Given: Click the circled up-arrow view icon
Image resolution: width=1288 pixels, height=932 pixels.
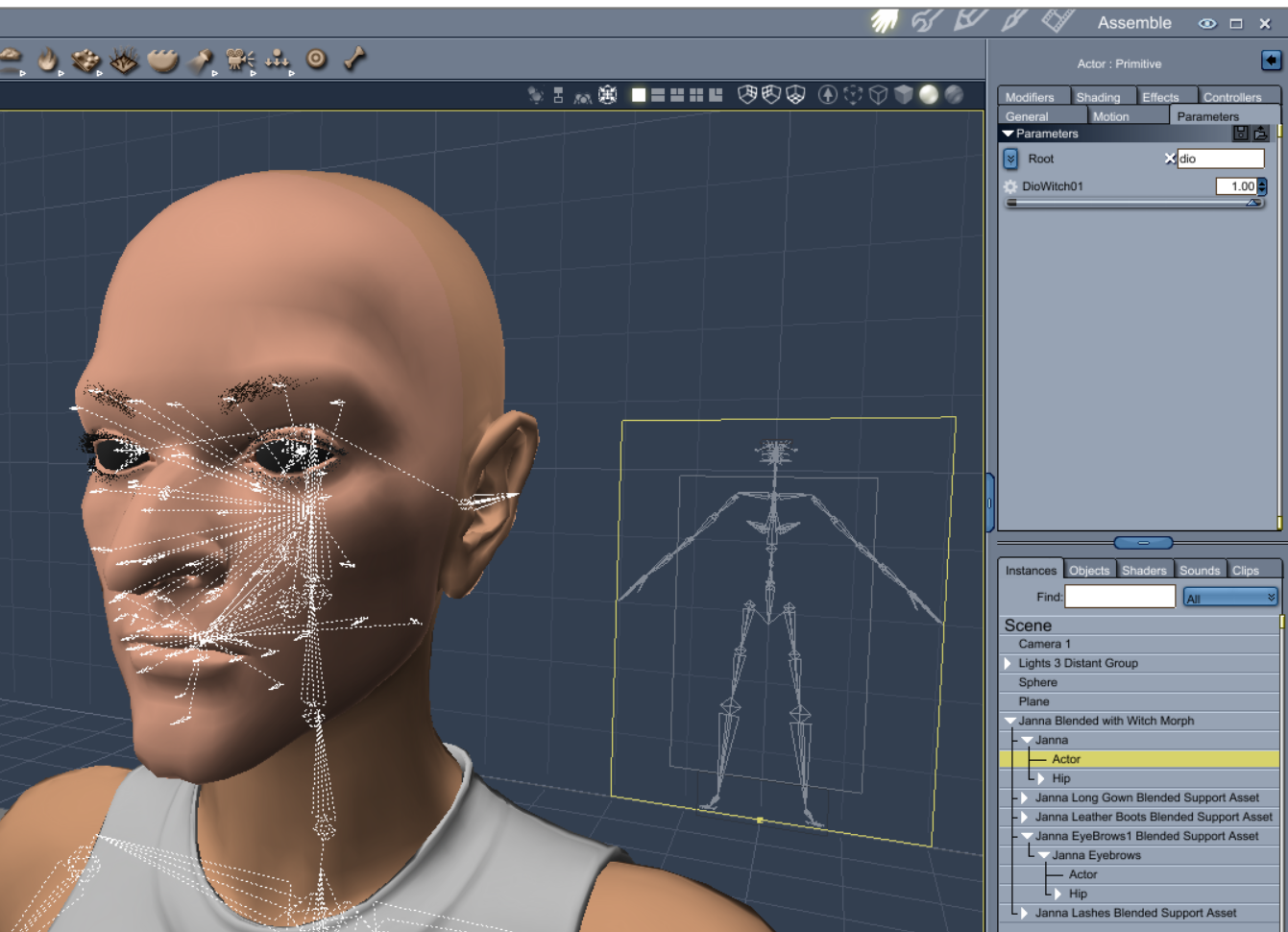Looking at the screenshot, I should (827, 94).
